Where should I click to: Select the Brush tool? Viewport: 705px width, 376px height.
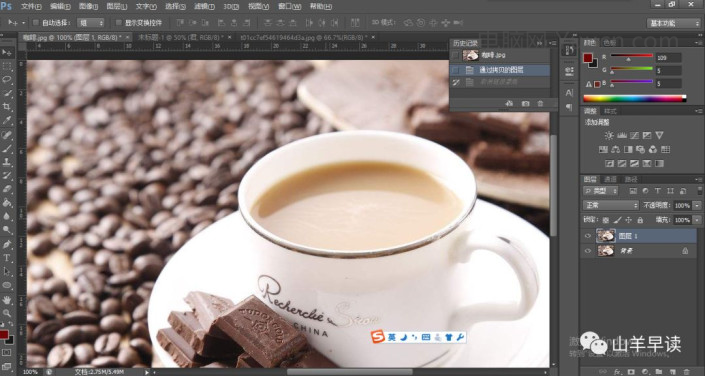tap(7, 148)
